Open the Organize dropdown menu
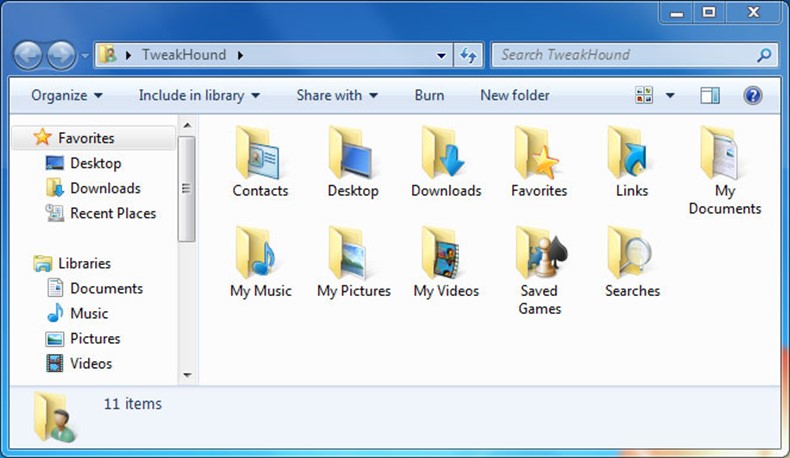 click(67, 95)
